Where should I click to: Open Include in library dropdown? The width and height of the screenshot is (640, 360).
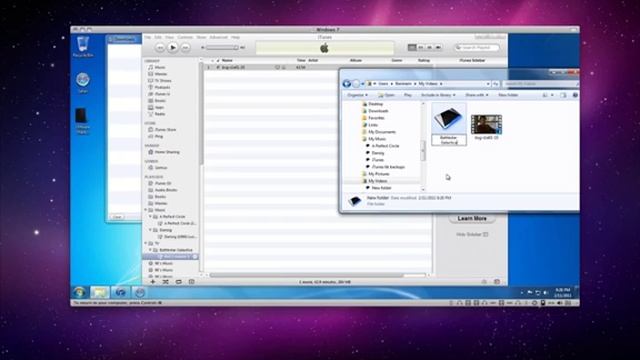point(438,95)
